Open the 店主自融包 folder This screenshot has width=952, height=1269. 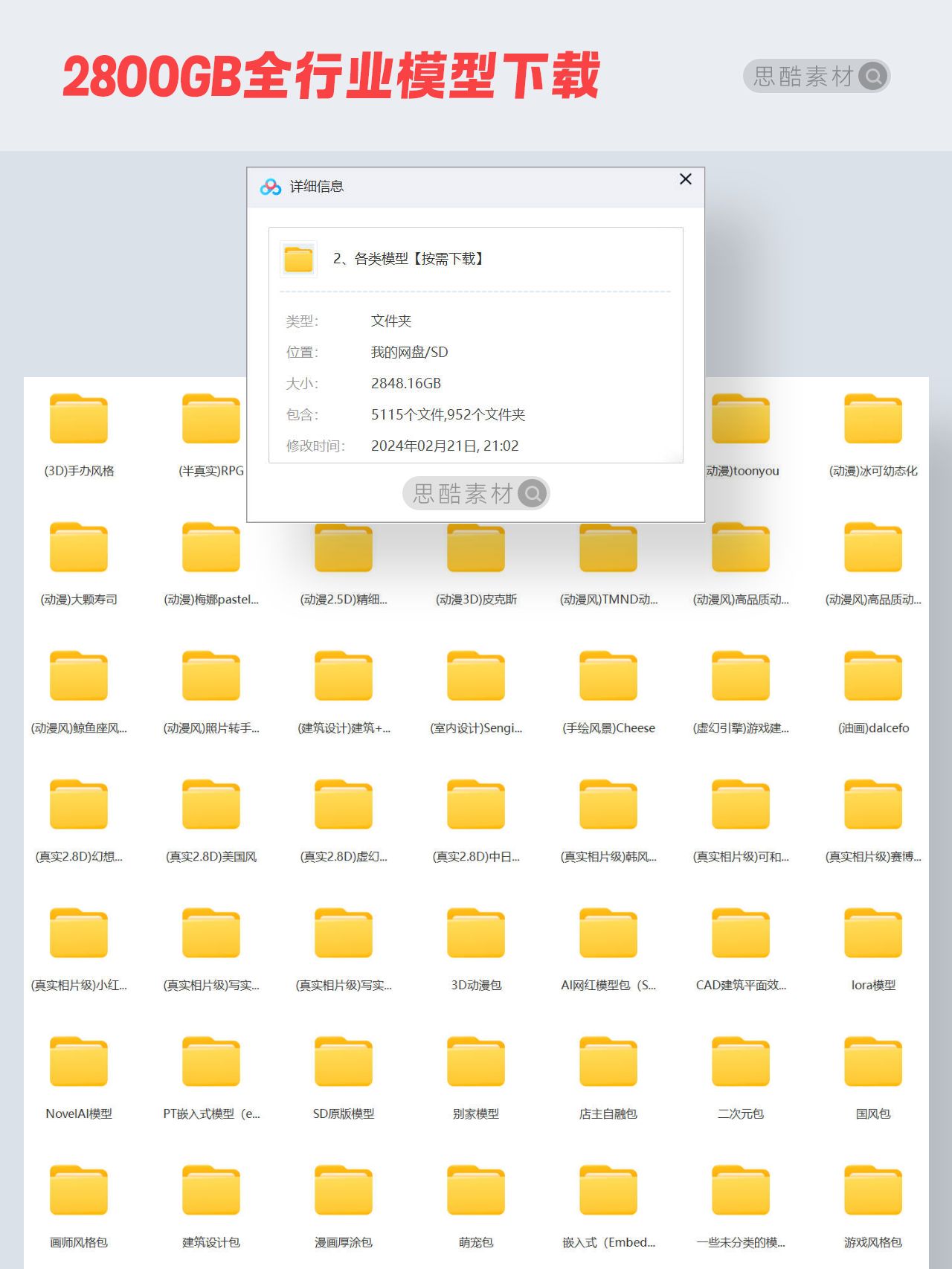coord(608,1061)
